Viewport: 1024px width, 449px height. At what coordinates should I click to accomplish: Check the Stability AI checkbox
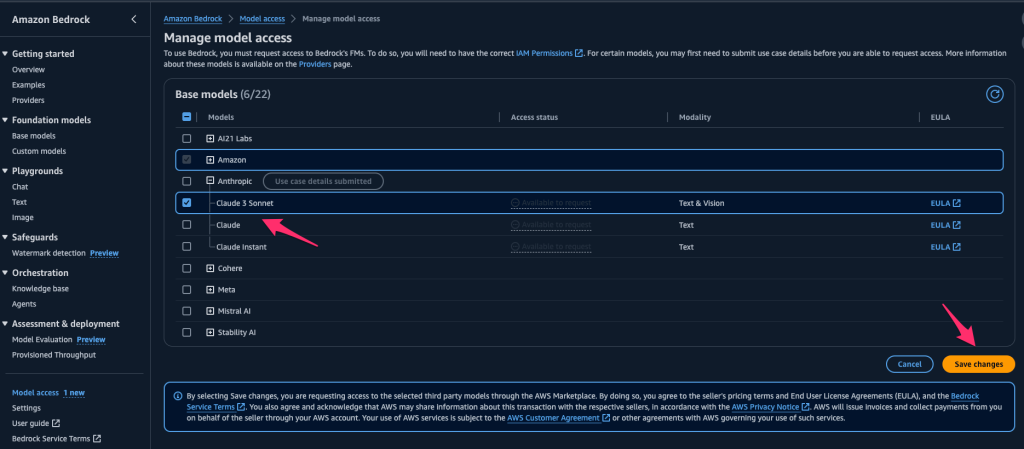(x=187, y=332)
